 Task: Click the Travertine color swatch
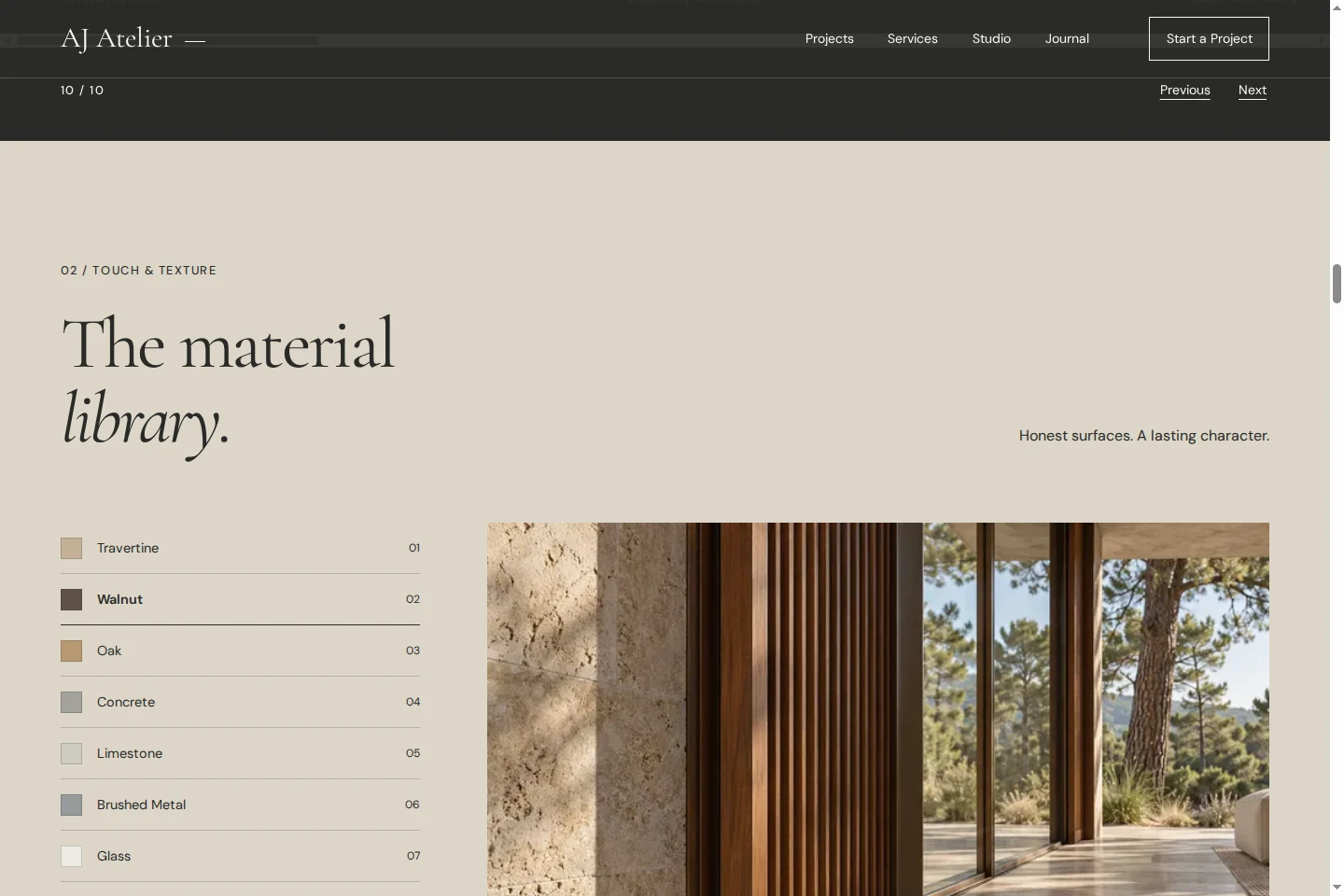71,548
